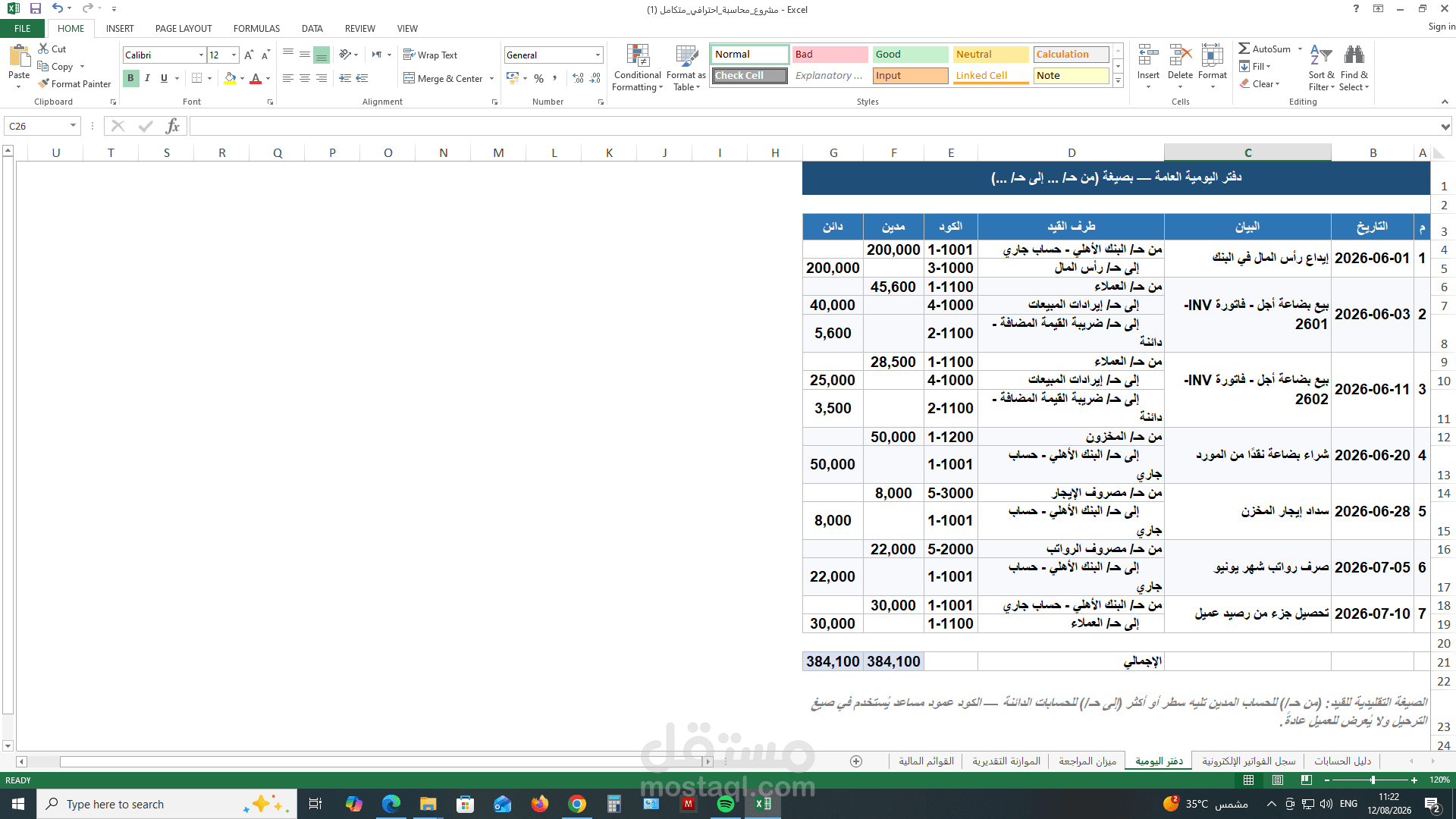Click the new sheet plus icon
The image size is (1456, 819).
(856, 761)
